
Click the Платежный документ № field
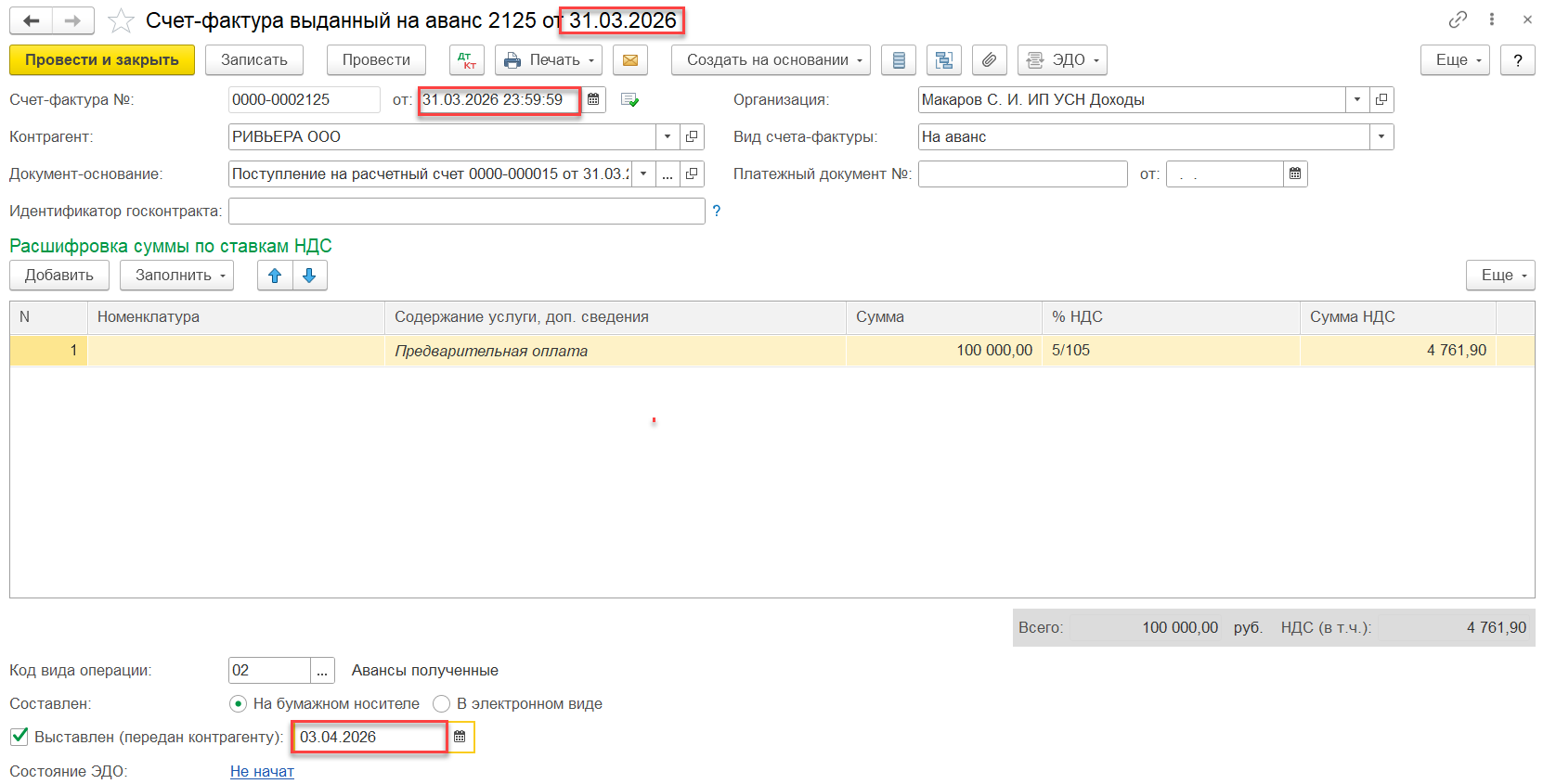pyautogui.click(x=1023, y=174)
